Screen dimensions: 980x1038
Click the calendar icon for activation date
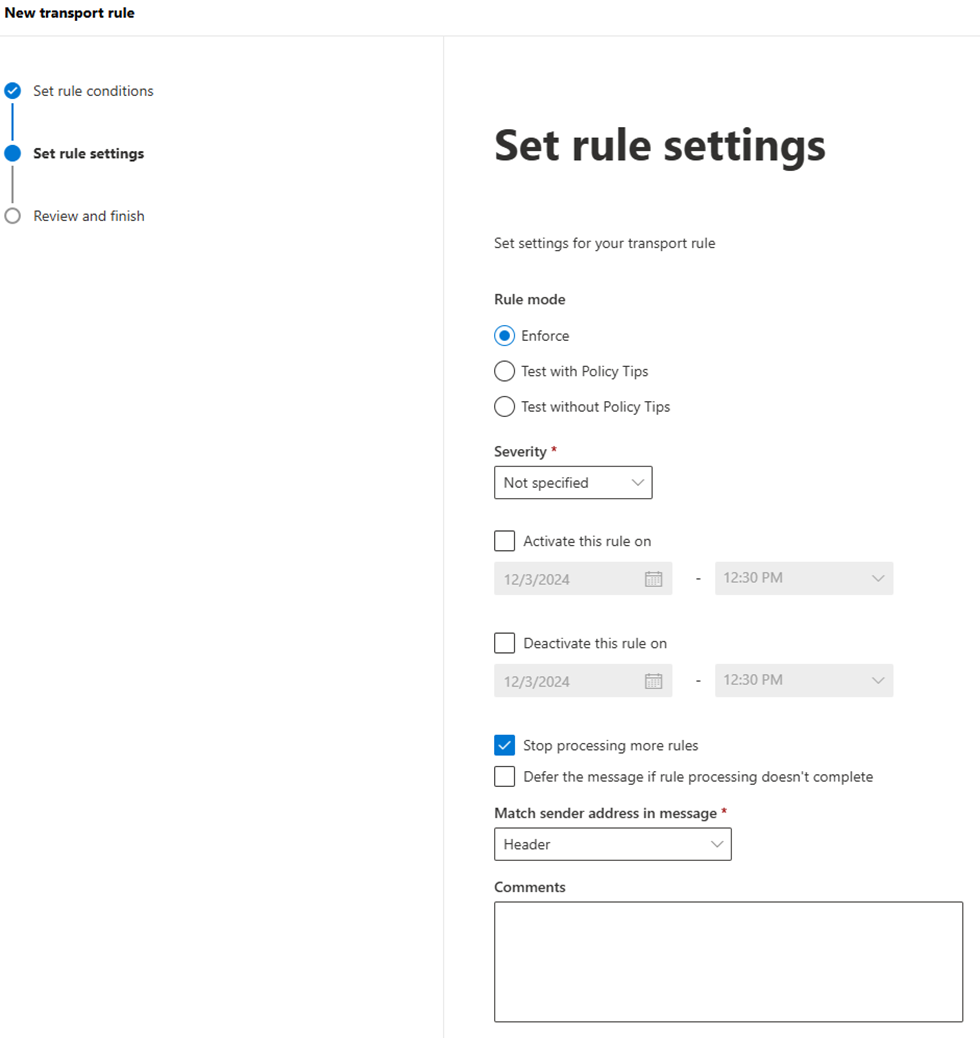point(653,579)
